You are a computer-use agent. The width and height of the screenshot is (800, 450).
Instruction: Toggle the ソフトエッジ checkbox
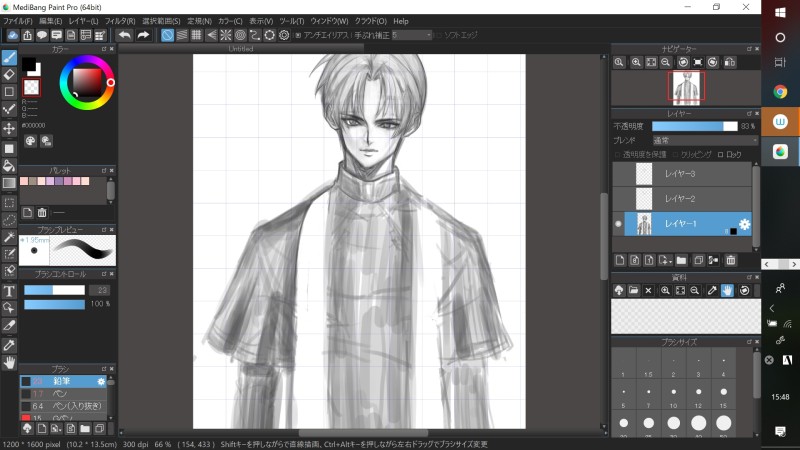click(x=438, y=35)
